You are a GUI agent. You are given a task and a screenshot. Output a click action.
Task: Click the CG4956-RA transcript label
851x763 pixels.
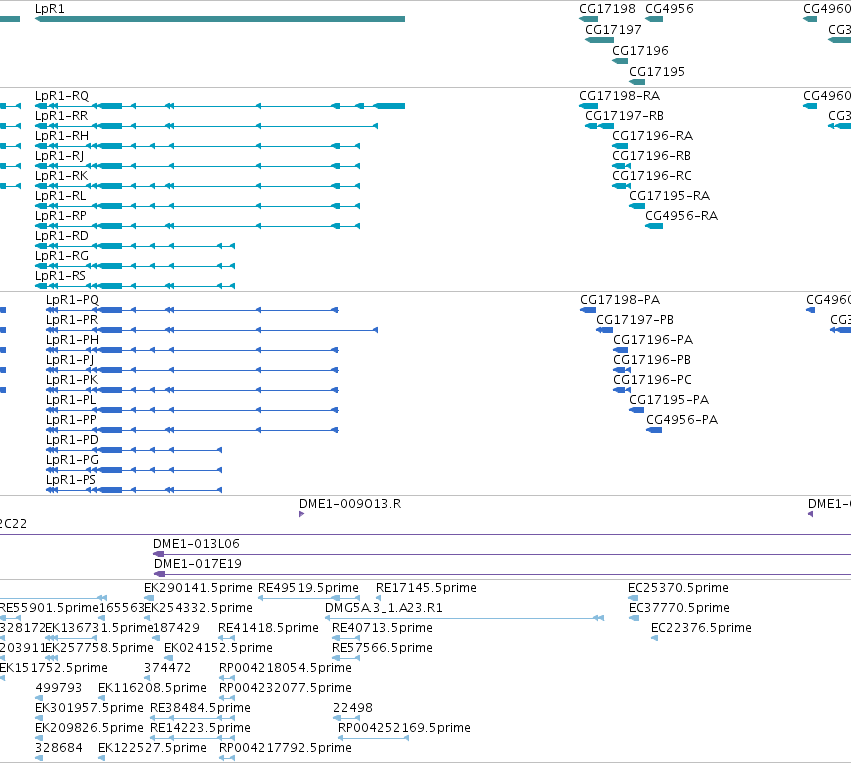coord(682,215)
